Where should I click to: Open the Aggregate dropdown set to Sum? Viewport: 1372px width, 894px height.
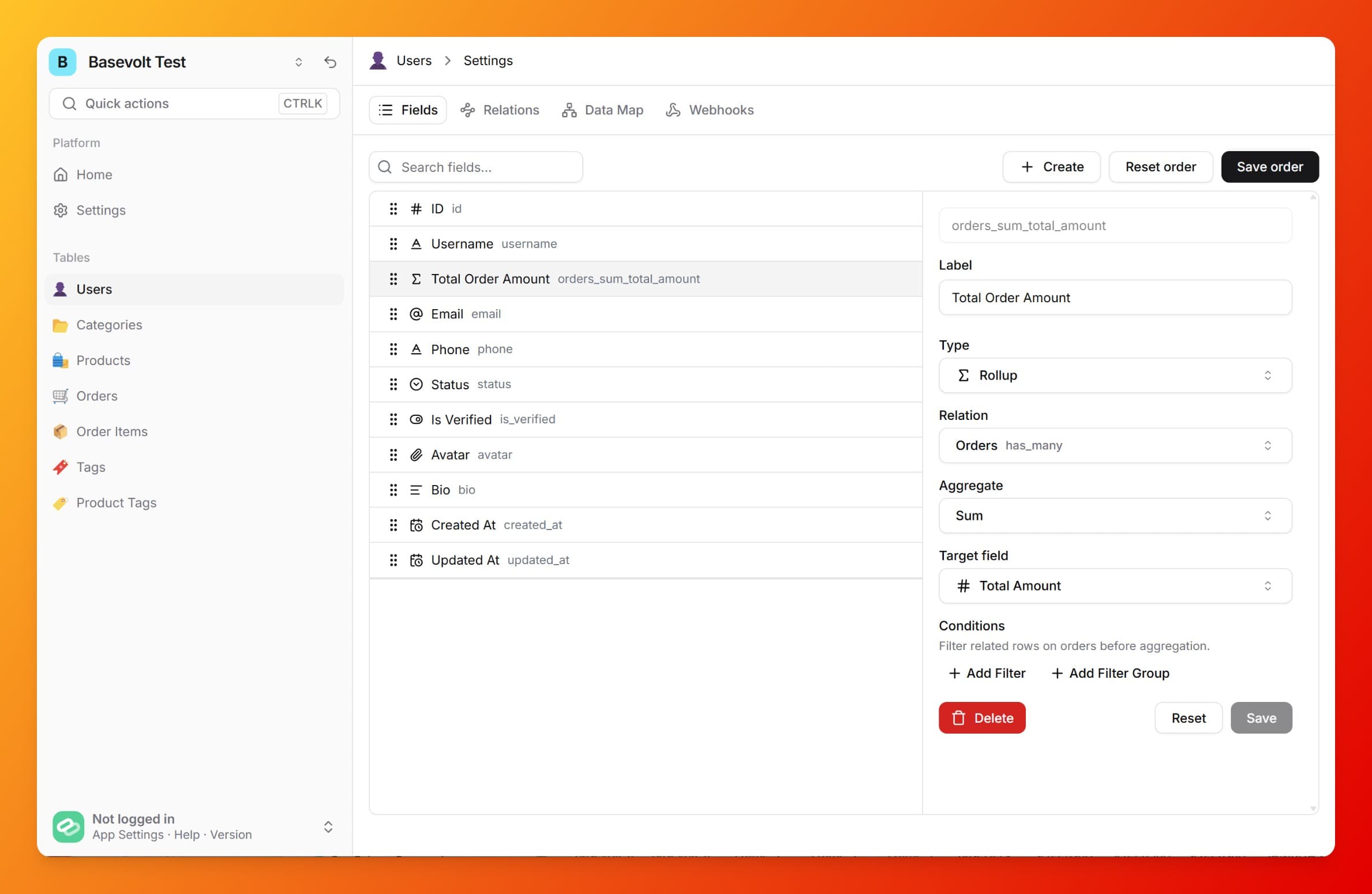pos(1114,516)
